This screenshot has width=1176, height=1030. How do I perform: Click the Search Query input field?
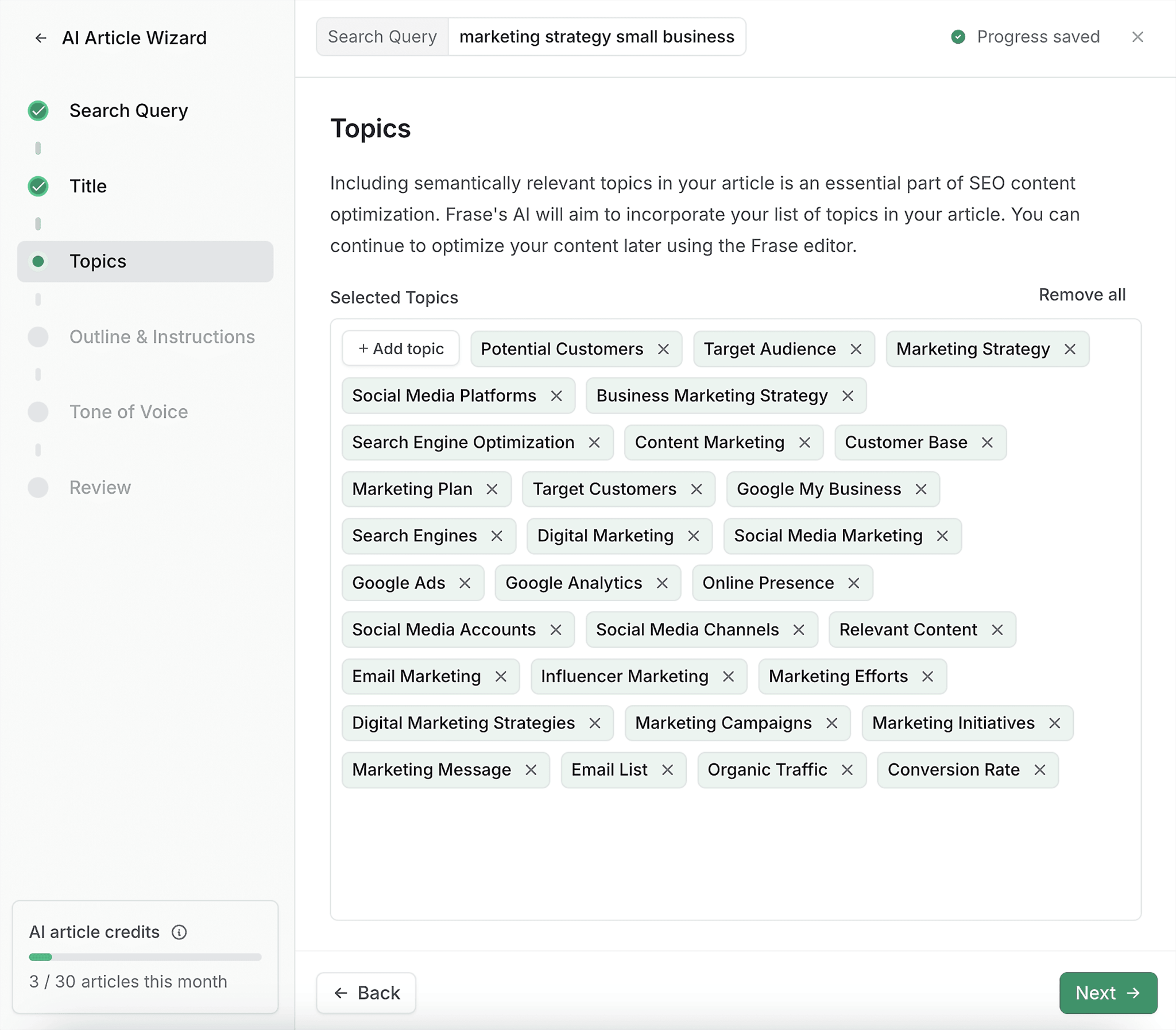(x=594, y=37)
